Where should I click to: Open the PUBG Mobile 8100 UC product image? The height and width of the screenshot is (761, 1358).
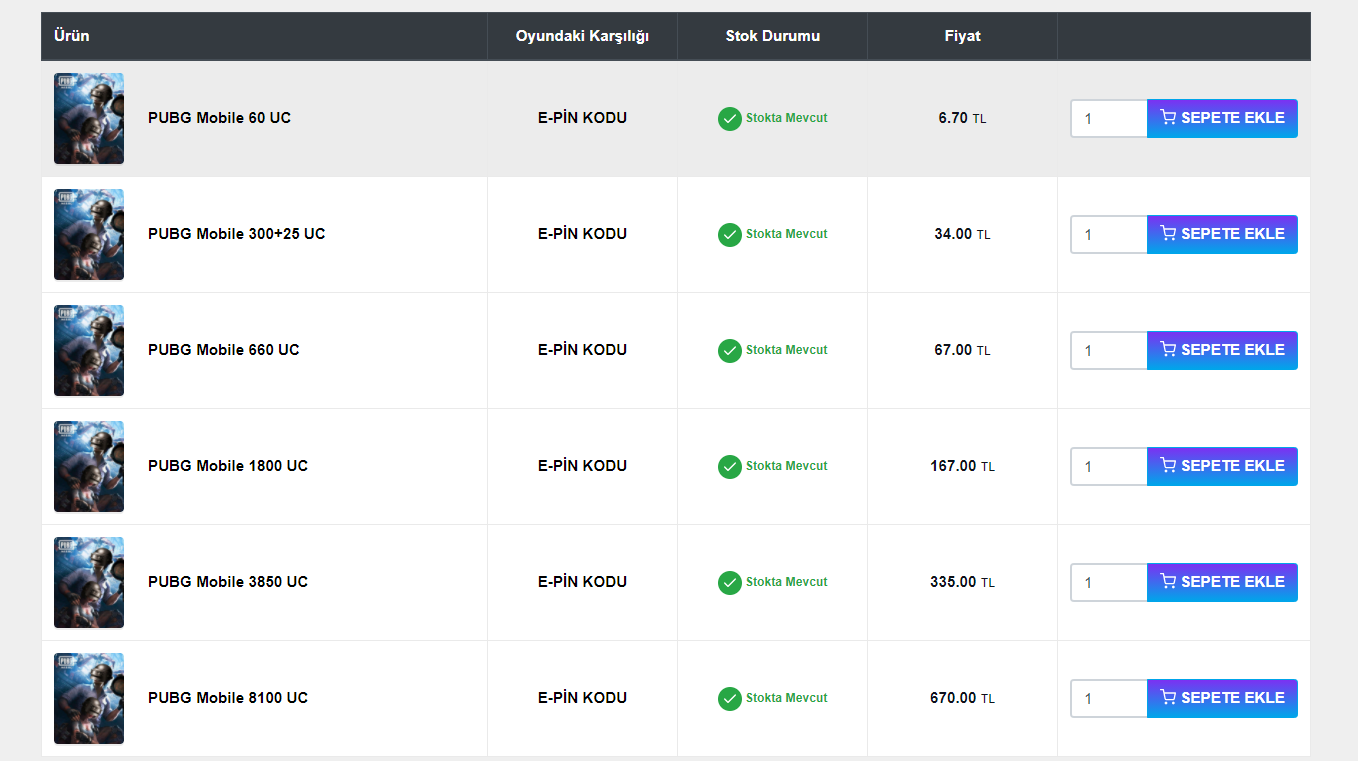point(89,698)
